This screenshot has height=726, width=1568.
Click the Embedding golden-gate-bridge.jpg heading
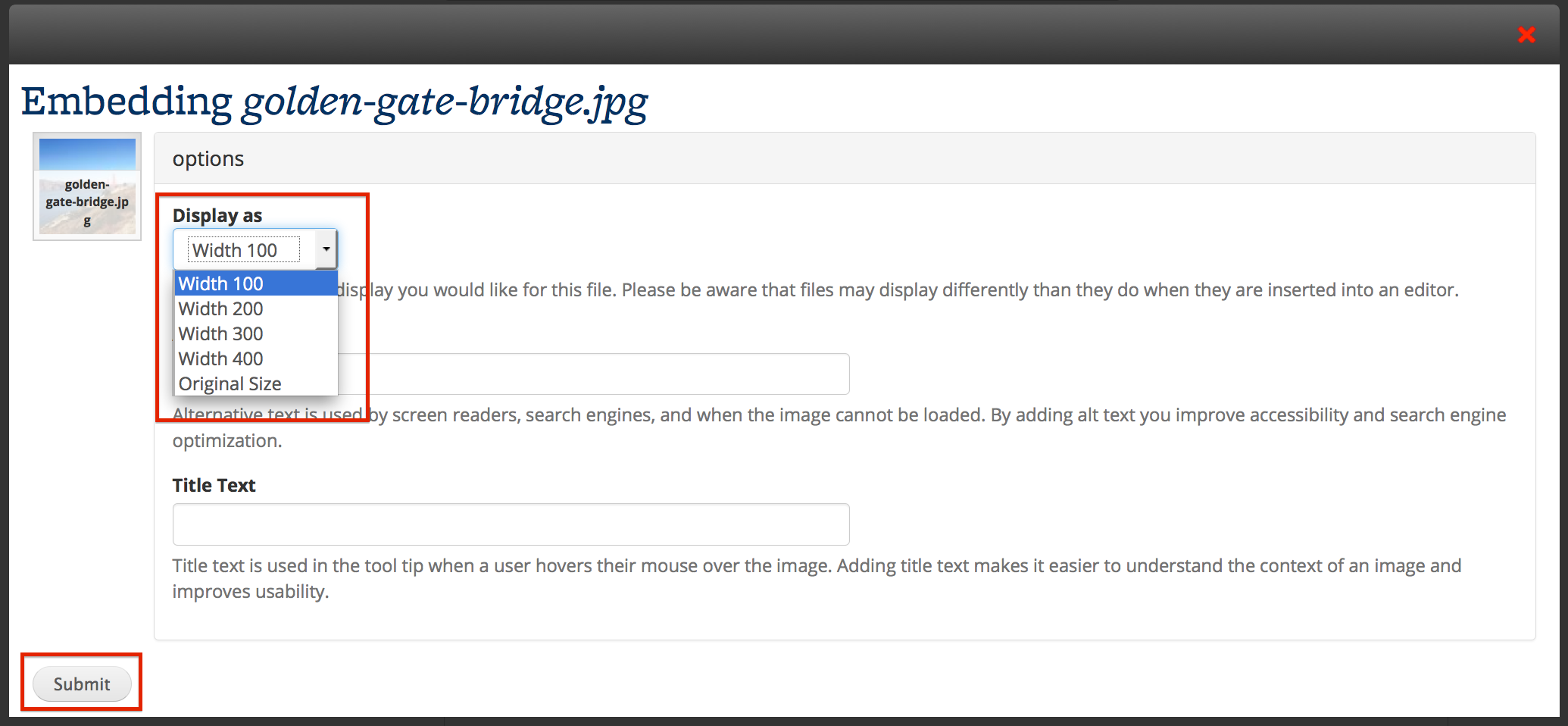click(334, 102)
